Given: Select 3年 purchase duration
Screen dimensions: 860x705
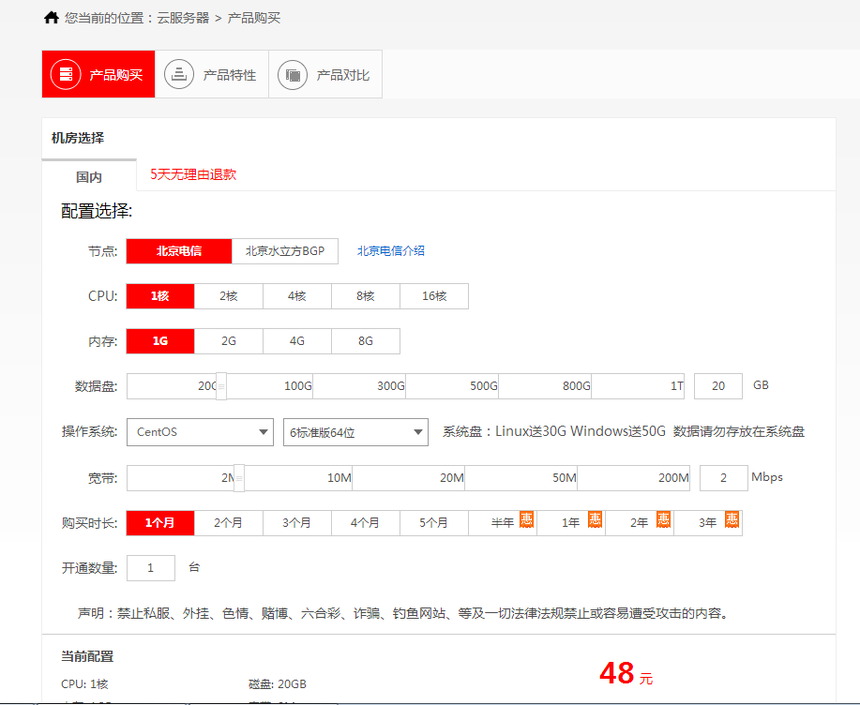Looking at the screenshot, I should 708,523.
